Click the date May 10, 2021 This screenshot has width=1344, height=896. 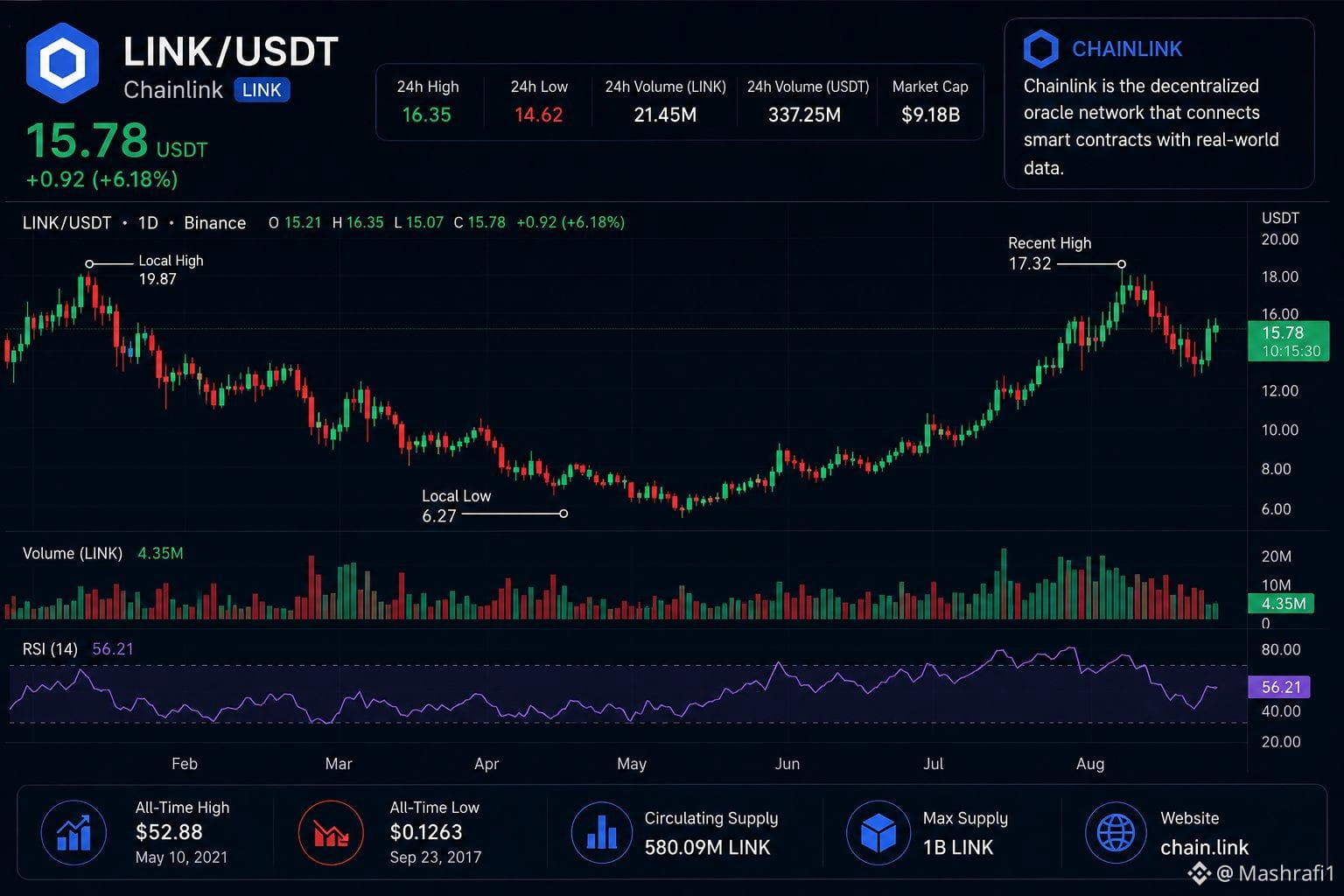[x=181, y=857]
